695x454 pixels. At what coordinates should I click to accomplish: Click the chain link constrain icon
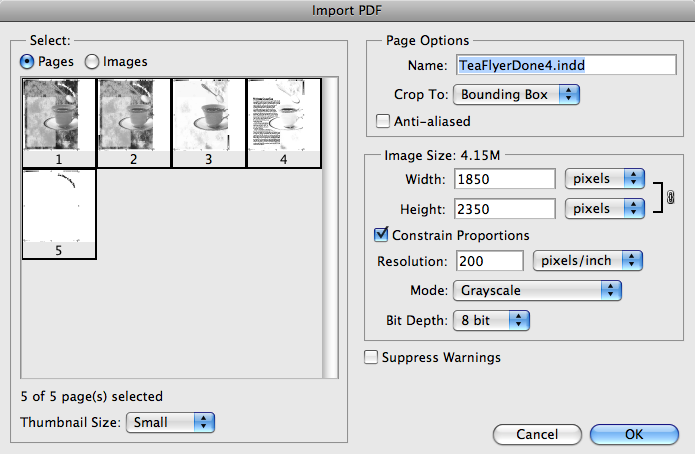(670, 197)
